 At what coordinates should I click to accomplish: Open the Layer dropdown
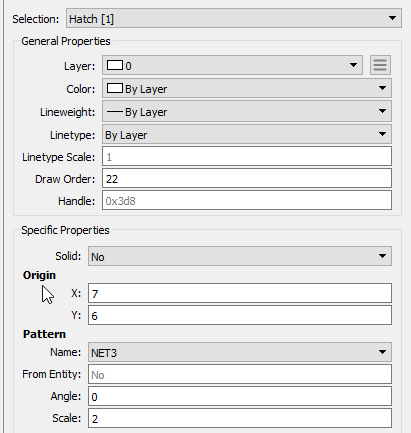click(x=232, y=65)
